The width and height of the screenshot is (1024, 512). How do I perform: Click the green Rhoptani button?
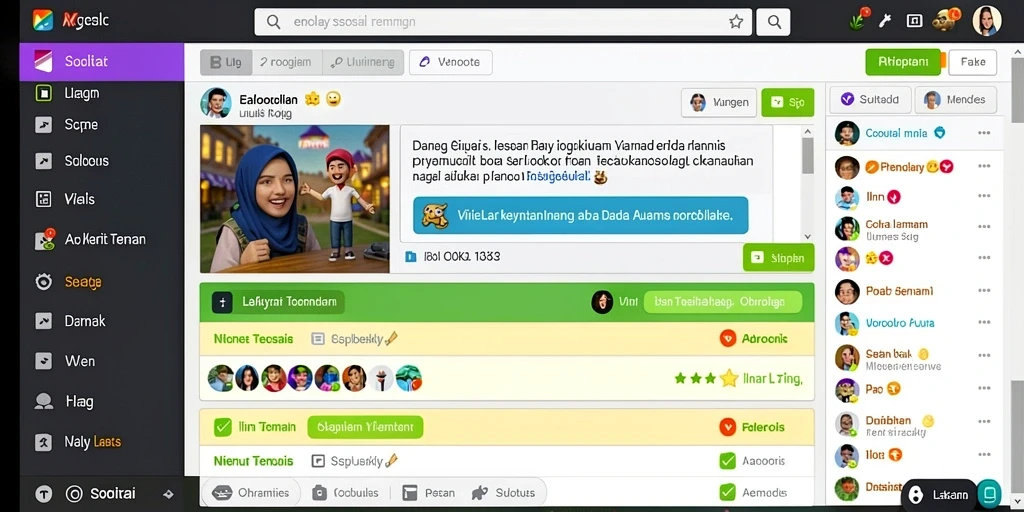(903, 62)
